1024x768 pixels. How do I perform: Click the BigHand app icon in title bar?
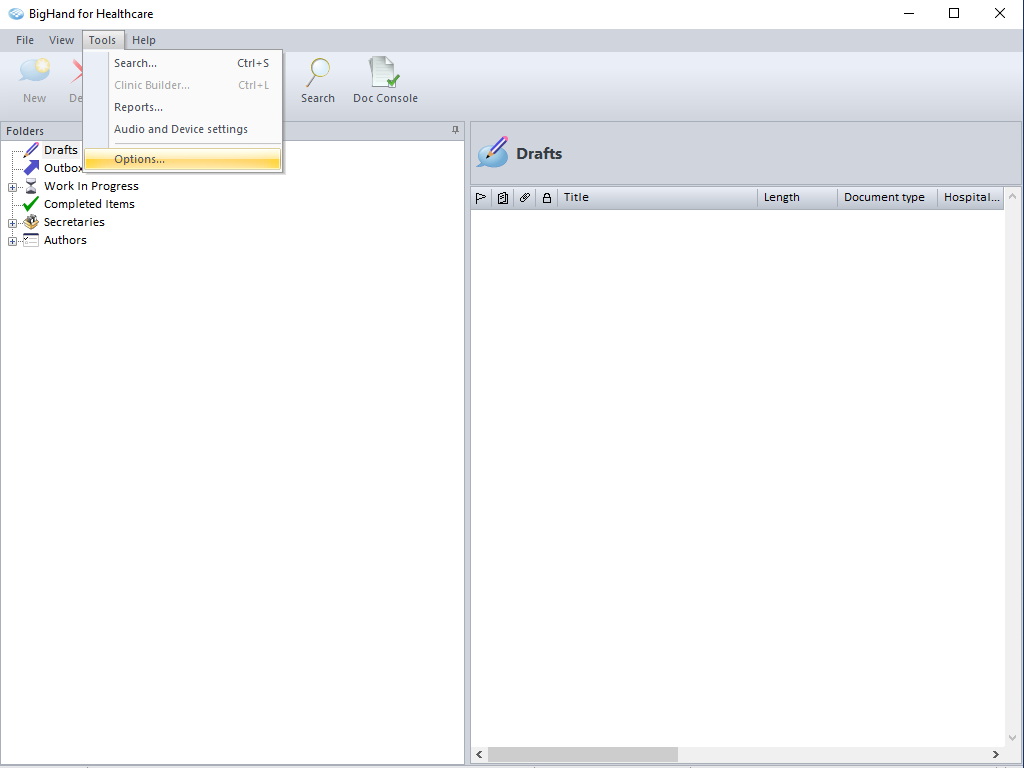point(16,14)
